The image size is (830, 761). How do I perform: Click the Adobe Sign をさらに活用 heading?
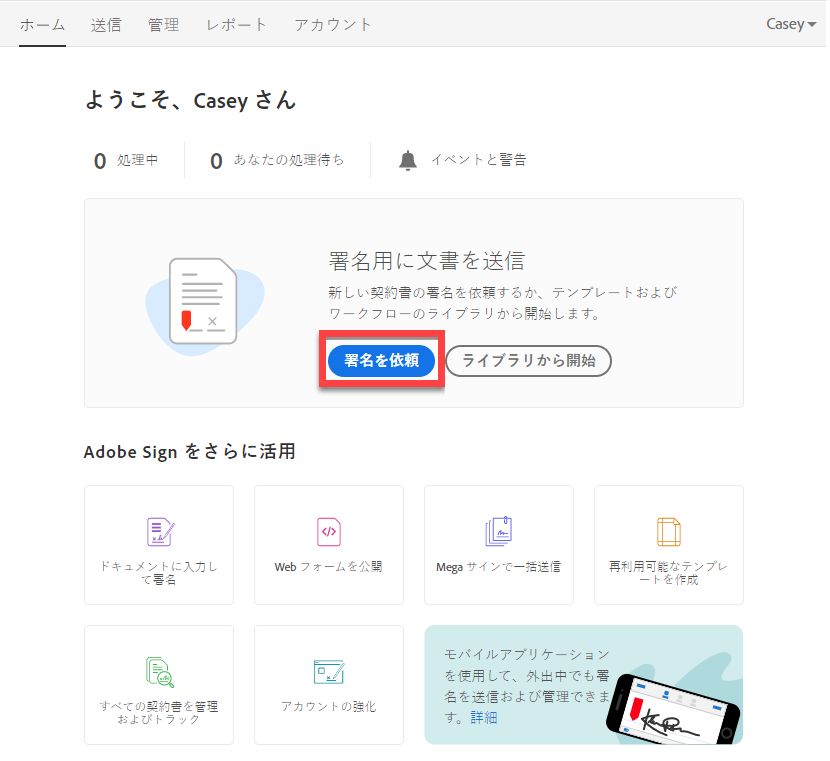(190, 451)
